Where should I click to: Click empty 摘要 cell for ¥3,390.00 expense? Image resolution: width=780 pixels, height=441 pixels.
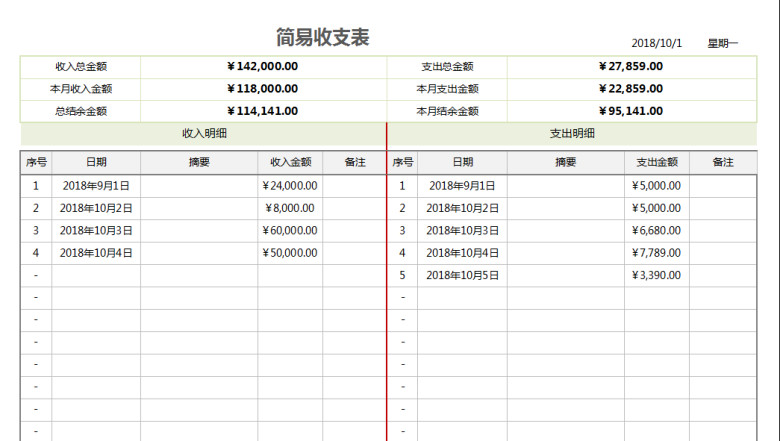pyautogui.click(x=566, y=275)
